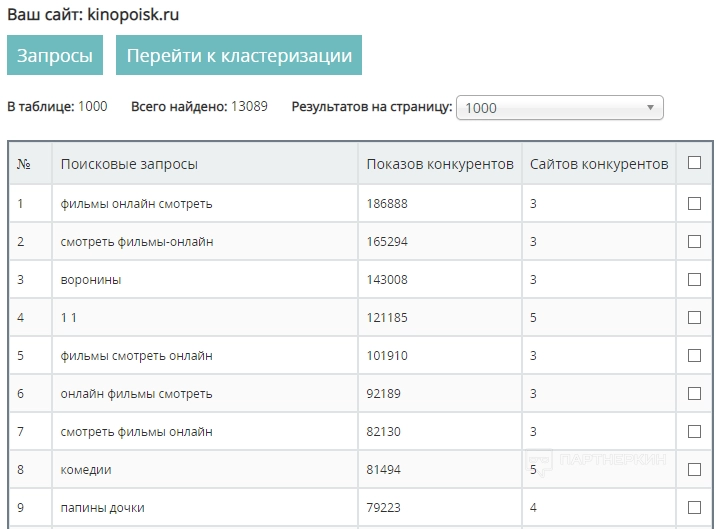This screenshot has height=529, width=717.
Task: Enable checkbox for фильмы смотреть онлайн
Action: 694,356
